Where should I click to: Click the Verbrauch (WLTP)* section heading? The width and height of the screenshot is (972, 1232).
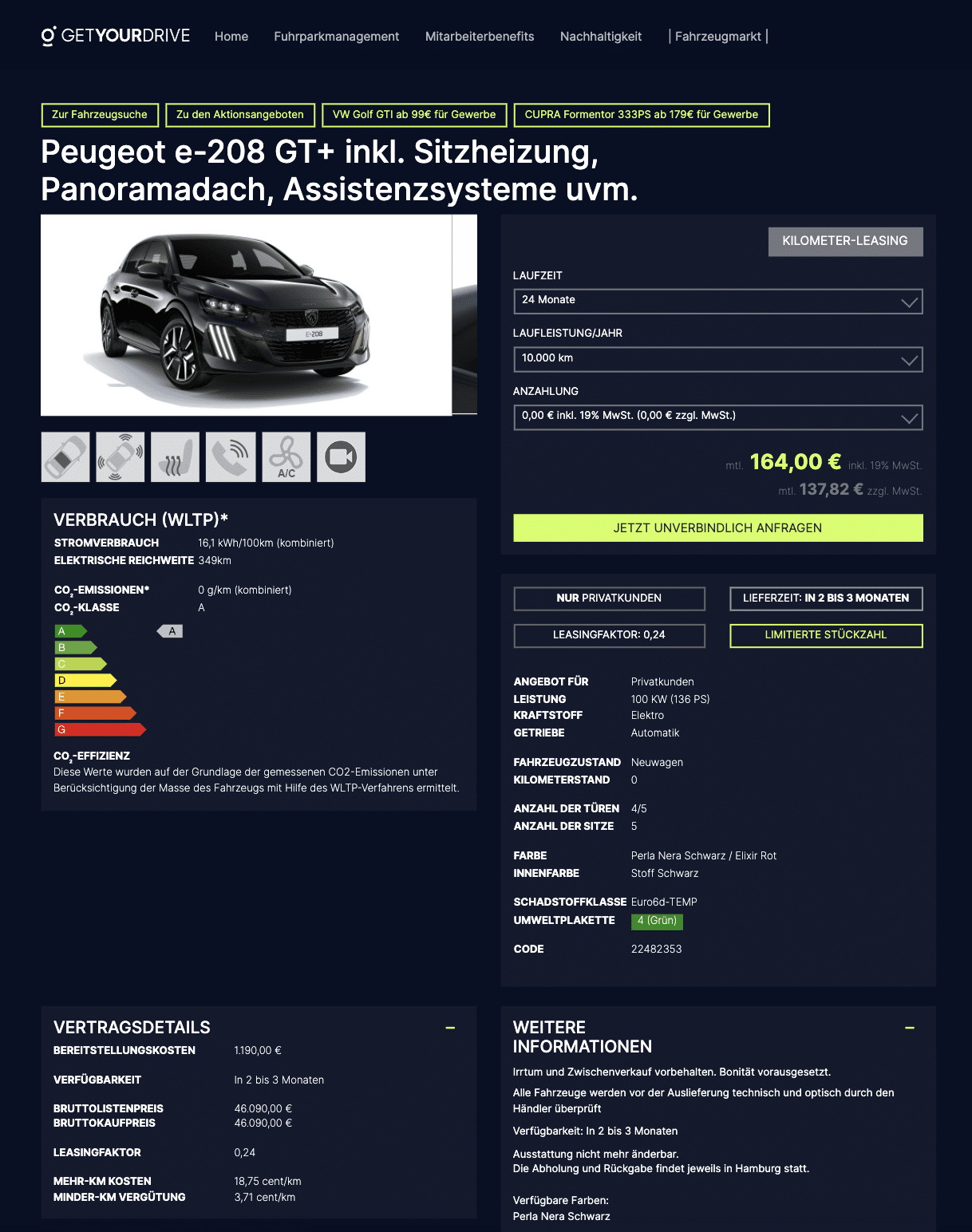point(141,520)
